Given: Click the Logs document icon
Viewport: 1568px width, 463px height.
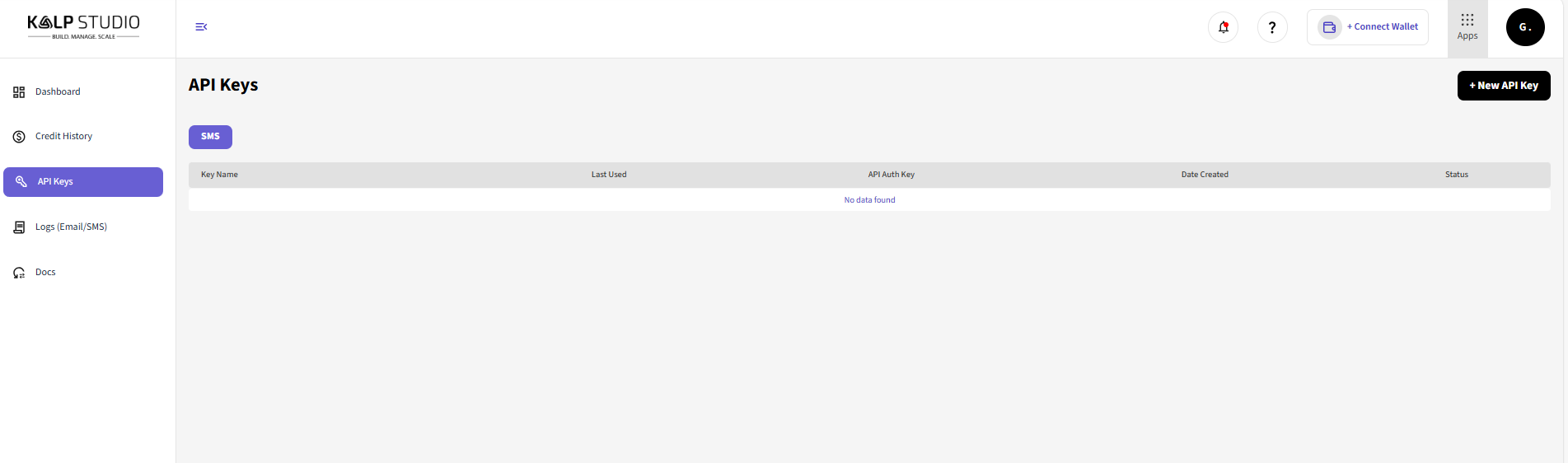Looking at the screenshot, I should (19, 227).
